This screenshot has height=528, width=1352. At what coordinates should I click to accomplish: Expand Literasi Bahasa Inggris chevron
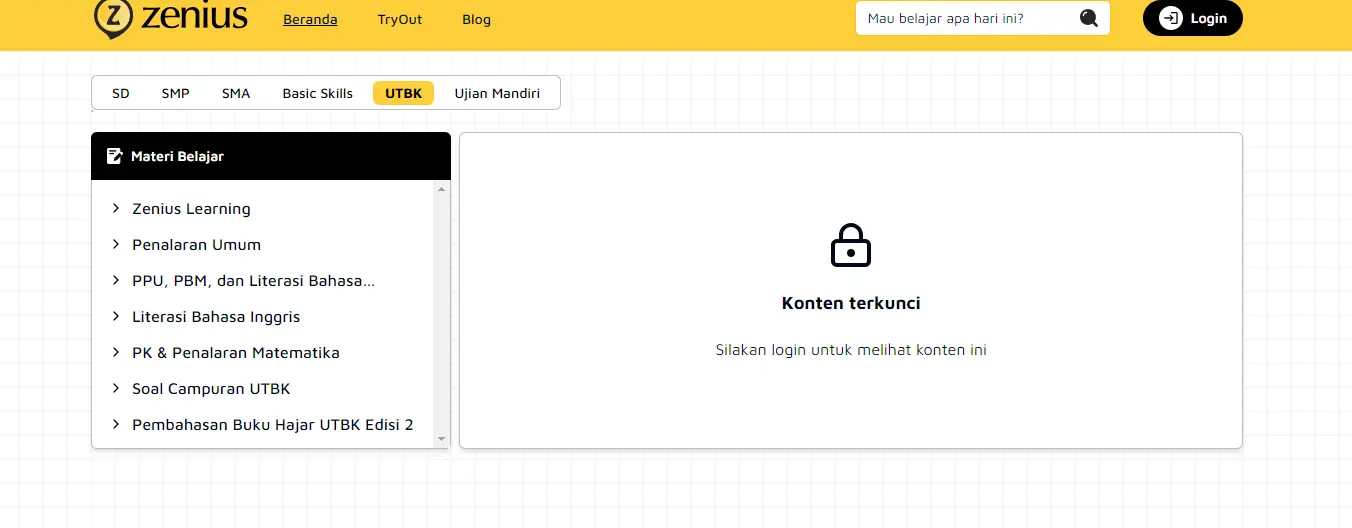coord(116,316)
